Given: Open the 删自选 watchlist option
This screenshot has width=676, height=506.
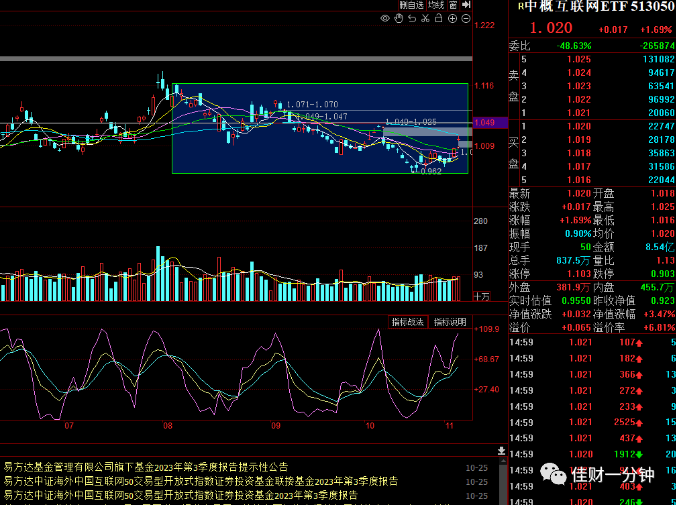Looking at the screenshot, I should (x=412, y=5).
